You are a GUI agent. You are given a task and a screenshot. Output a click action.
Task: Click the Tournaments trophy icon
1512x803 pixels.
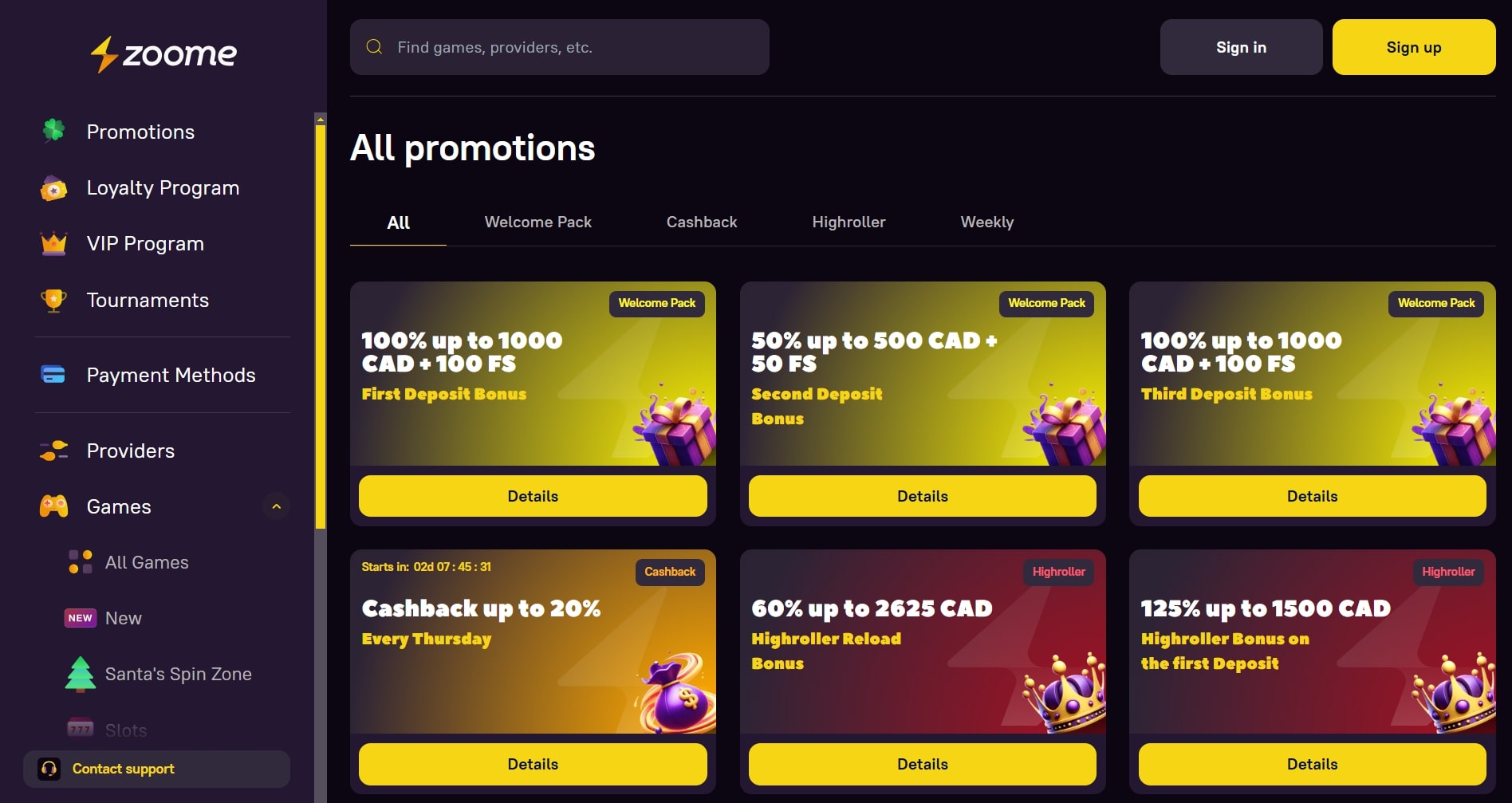coord(53,300)
